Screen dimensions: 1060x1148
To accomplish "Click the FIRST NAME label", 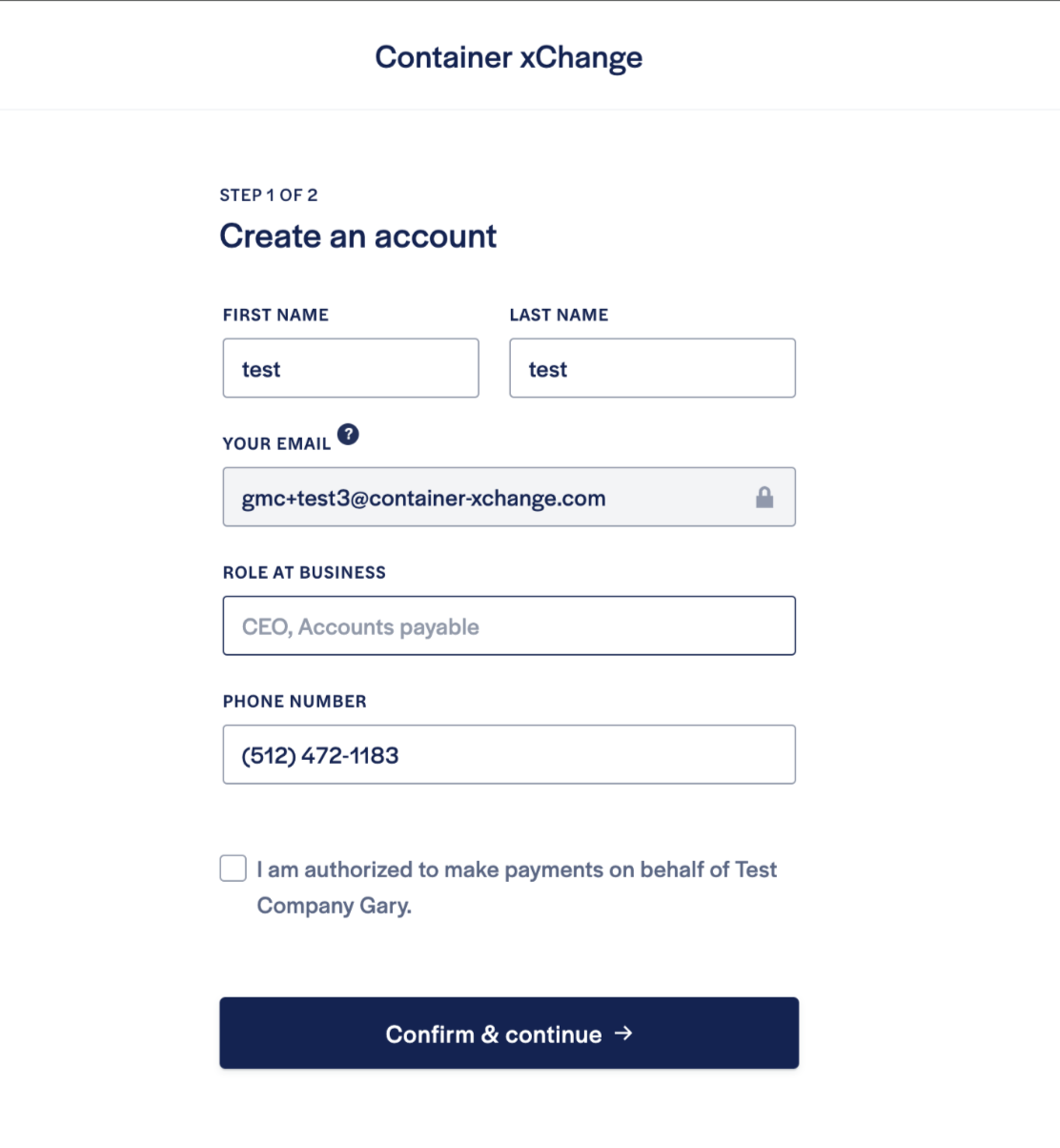I will click(x=275, y=315).
